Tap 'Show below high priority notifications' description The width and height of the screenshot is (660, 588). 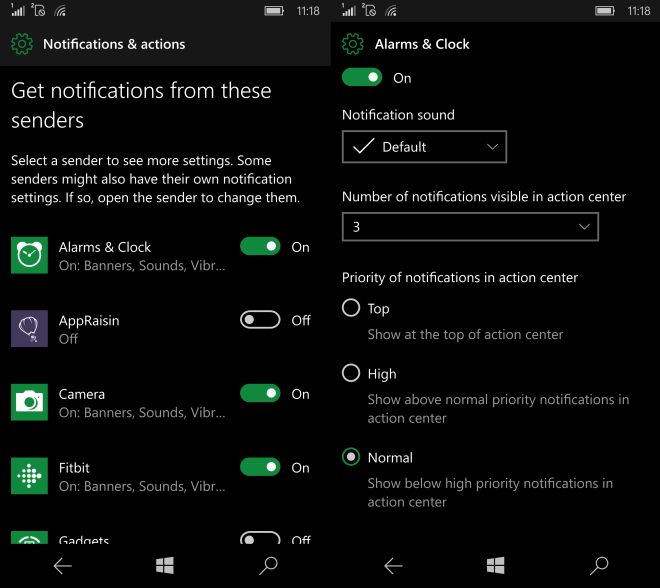point(490,492)
